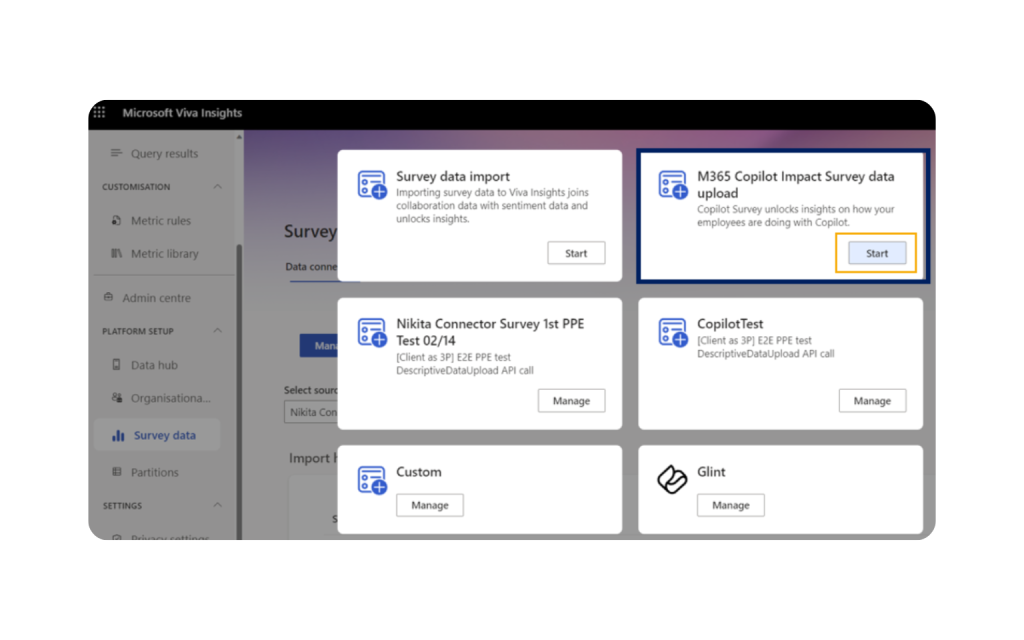Manage the Nikita Connector Survey

coord(571,401)
